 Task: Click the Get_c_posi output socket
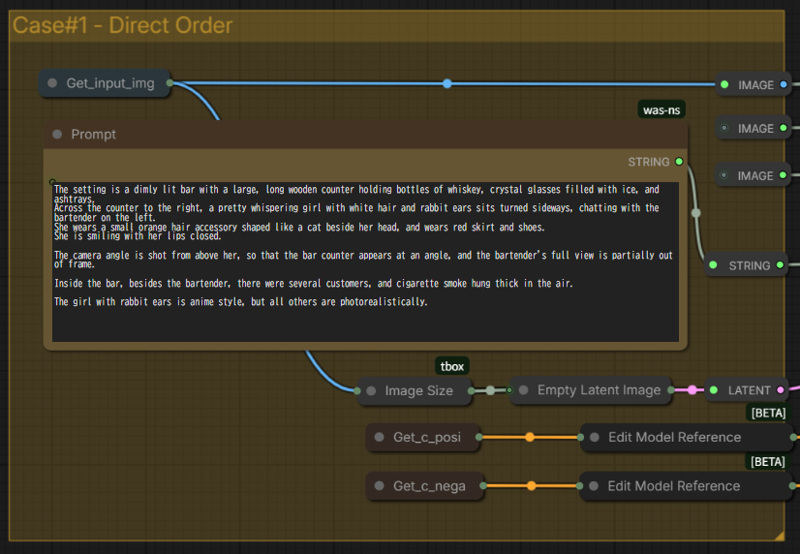pos(479,437)
